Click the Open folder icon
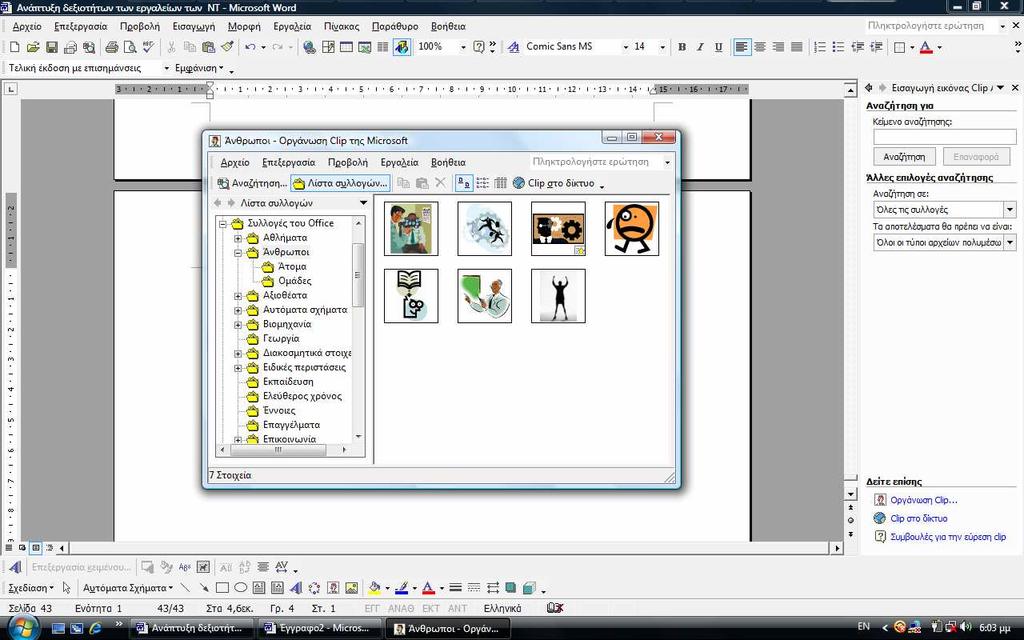This screenshot has height=640, width=1024. coord(33,47)
